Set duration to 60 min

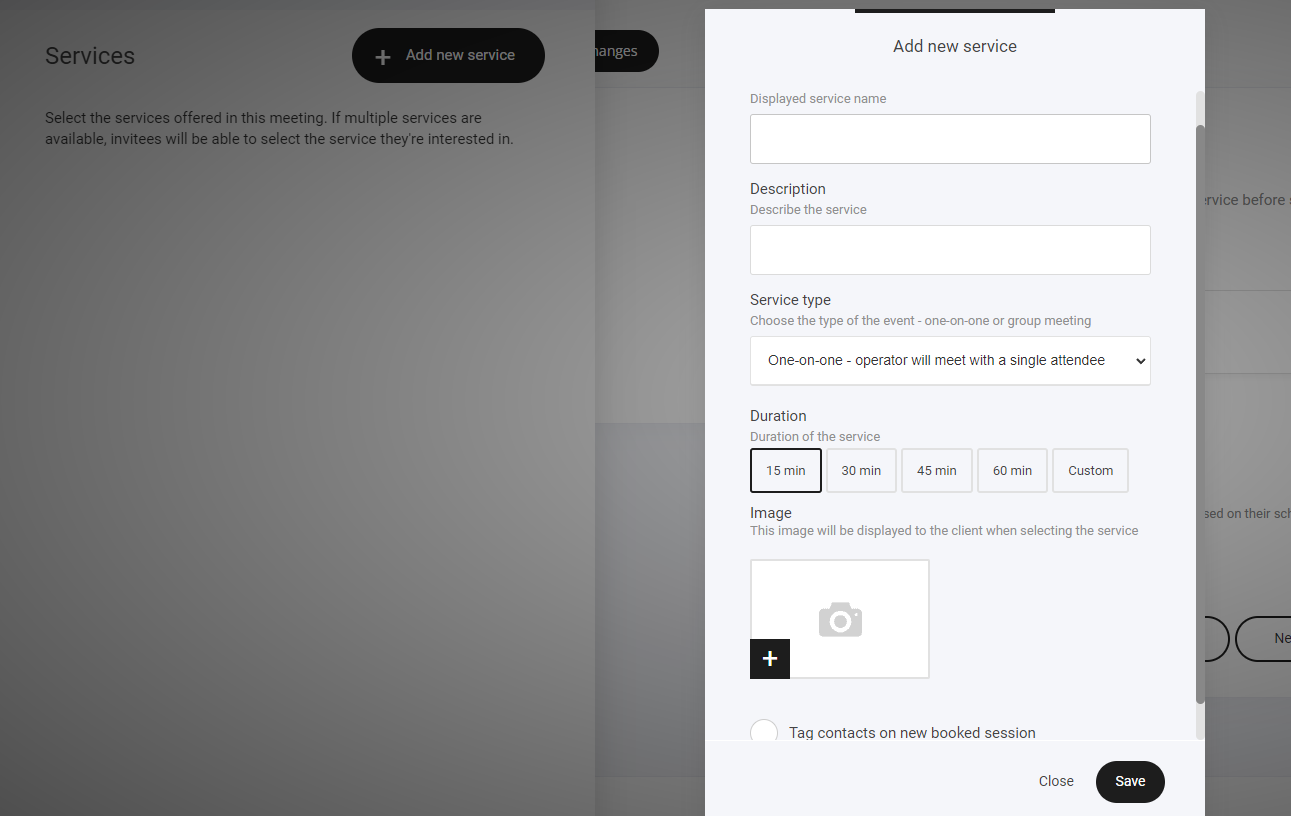(1012, 471)
